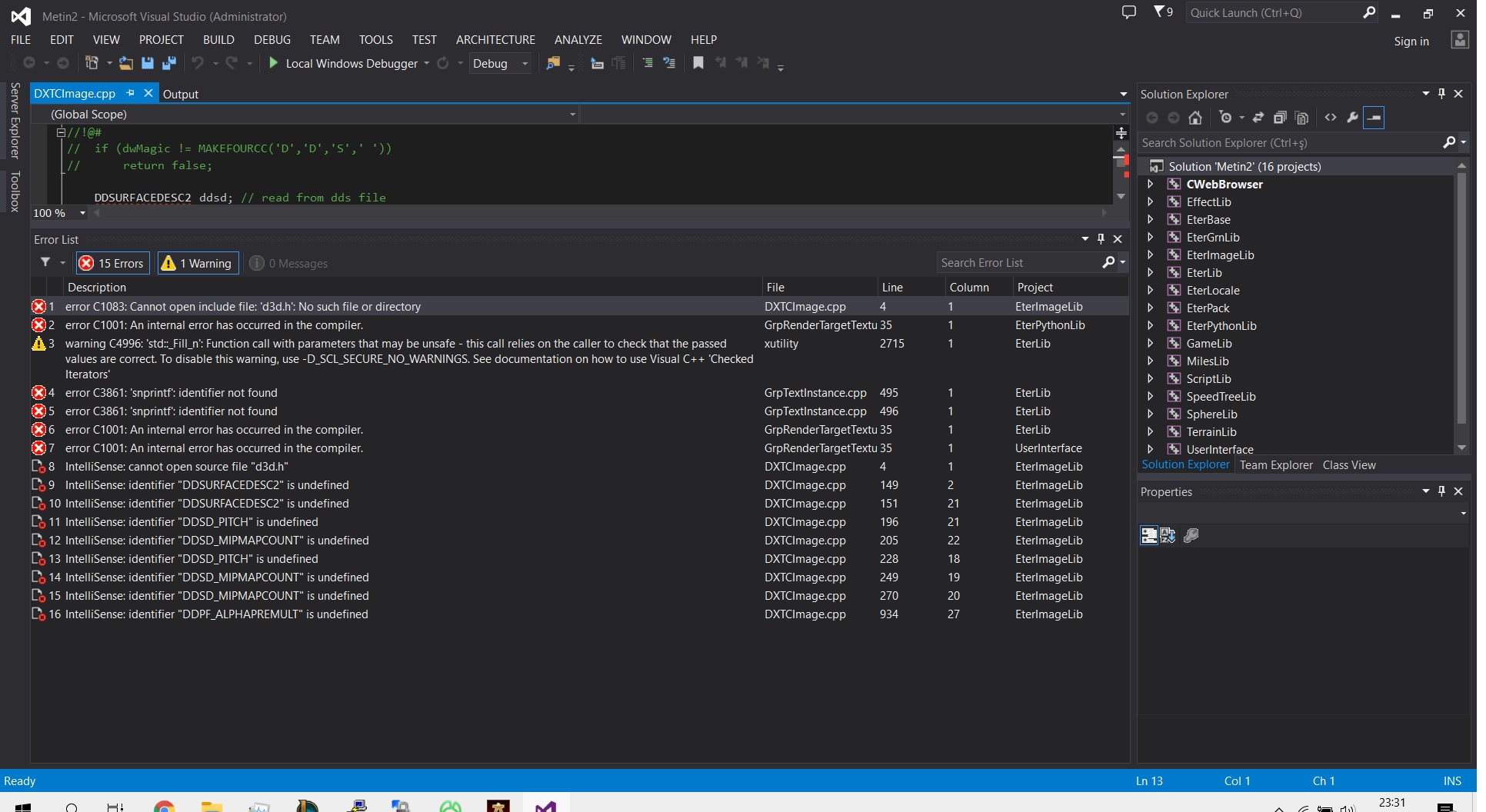Switch to the Team Explorer tab
The image size is (1486, 812).
(x=1276, y=464)
